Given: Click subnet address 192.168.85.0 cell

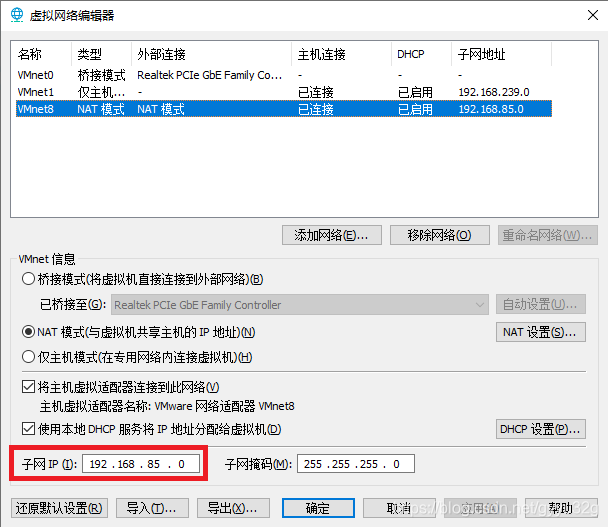Looking at the screenshot, I should pos(491,109).
